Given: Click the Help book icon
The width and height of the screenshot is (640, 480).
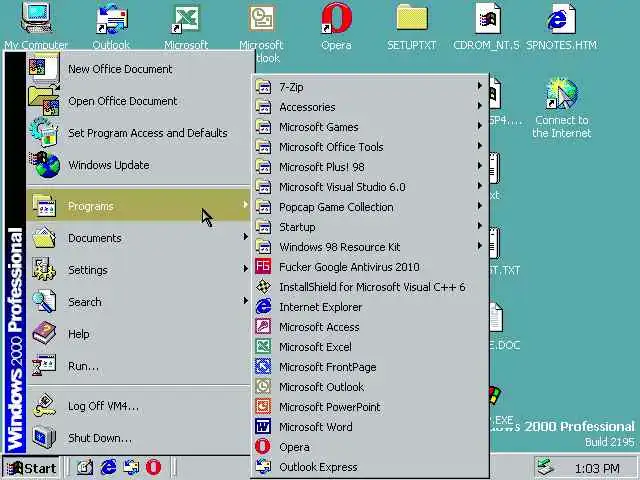Looking at the screenshot, I should pos(44,333).
